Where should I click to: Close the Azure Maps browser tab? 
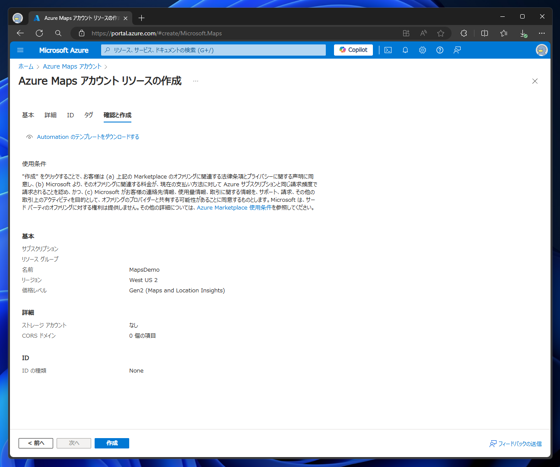(125, 18)
